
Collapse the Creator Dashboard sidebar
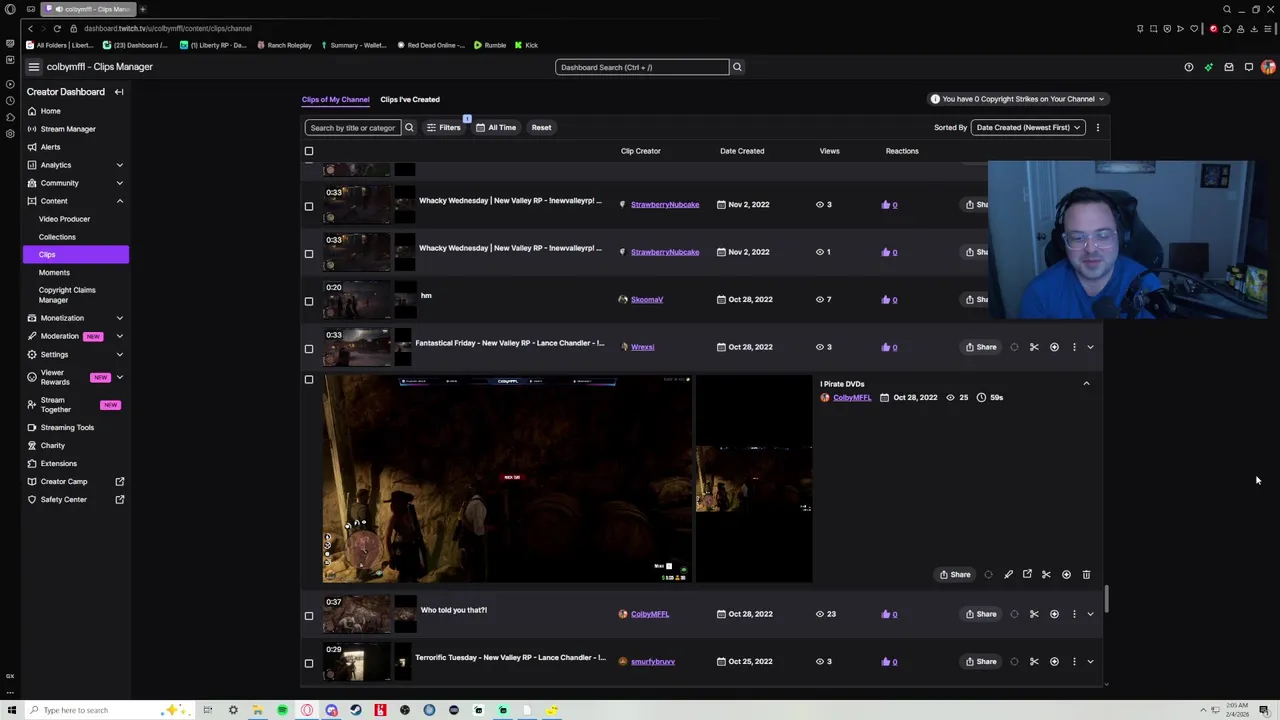pos(119,92)
